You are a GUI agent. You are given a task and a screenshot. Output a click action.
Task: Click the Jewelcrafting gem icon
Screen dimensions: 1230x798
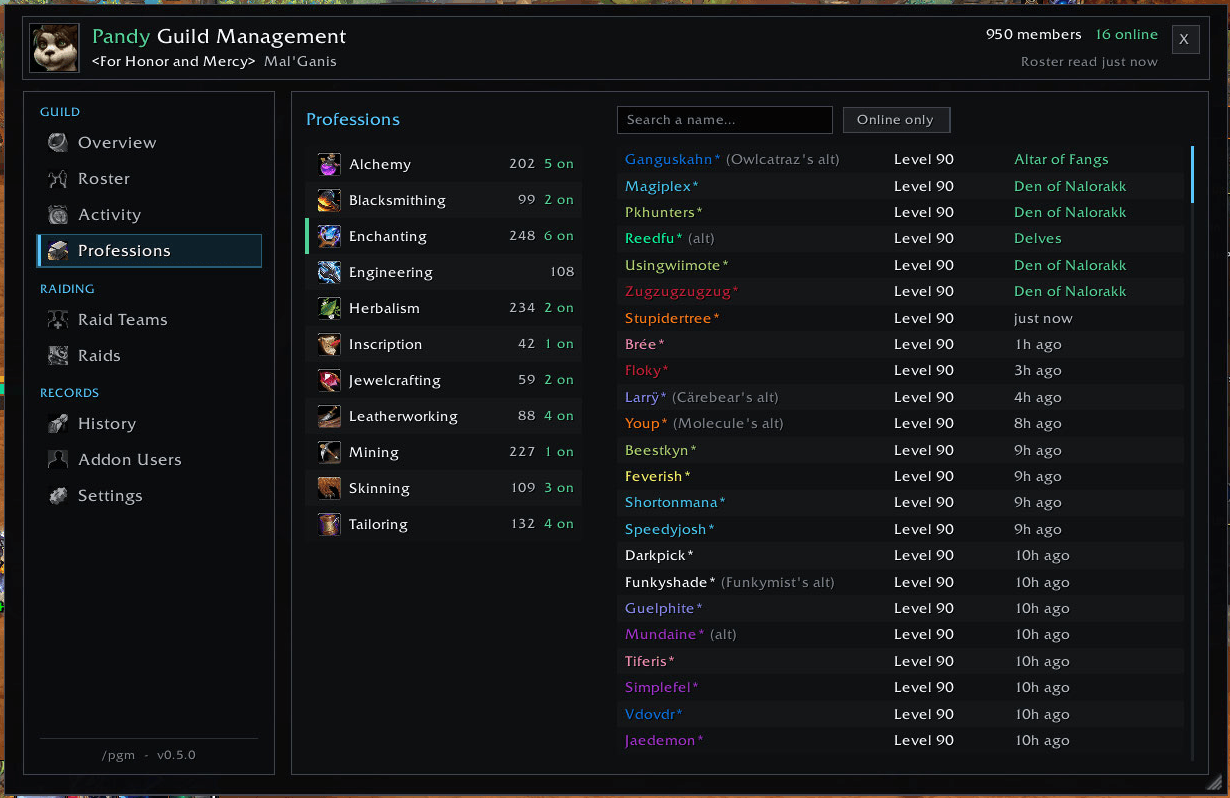tap(329, 380)
